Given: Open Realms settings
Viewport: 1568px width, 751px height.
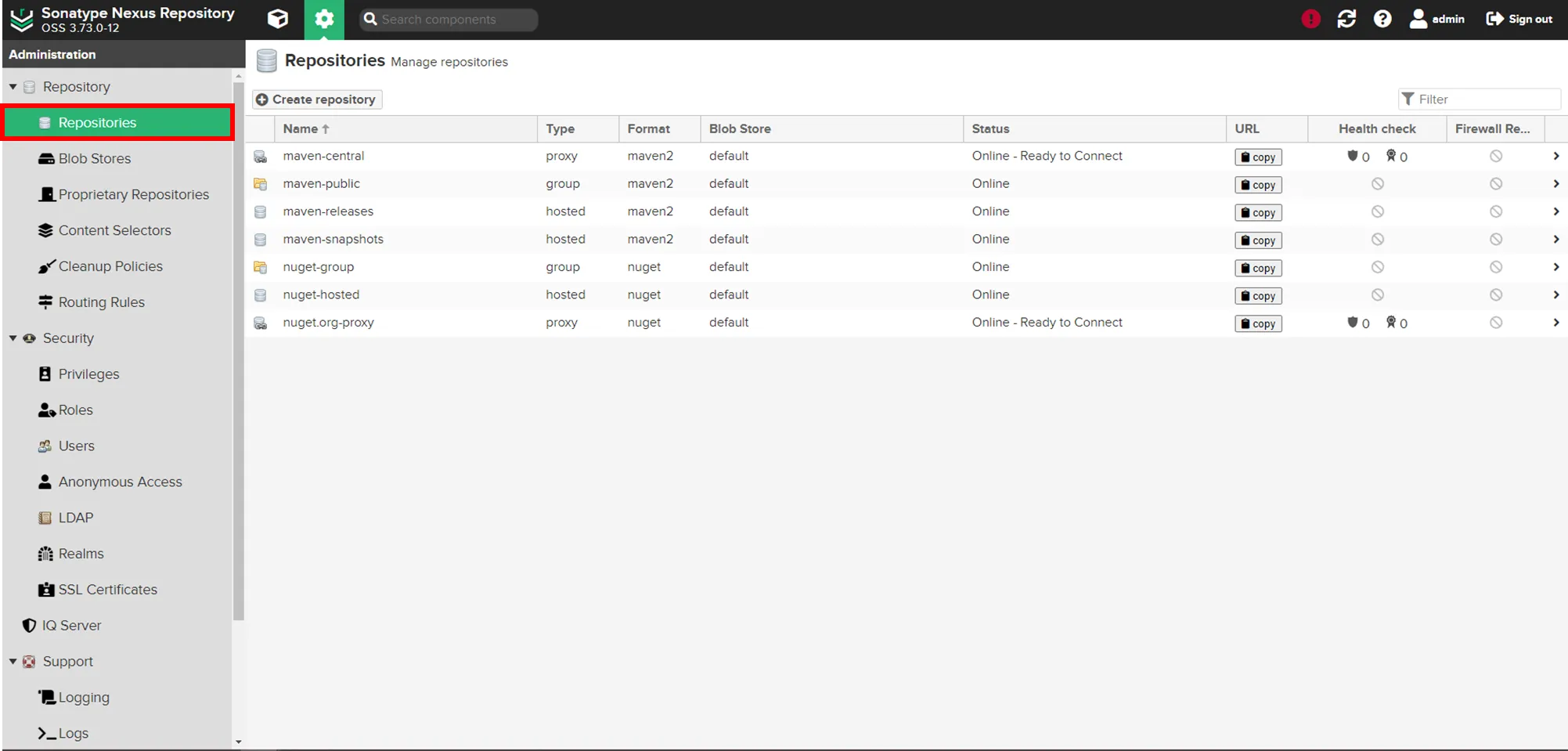Looking at the screenshot, I should [71, 554].
